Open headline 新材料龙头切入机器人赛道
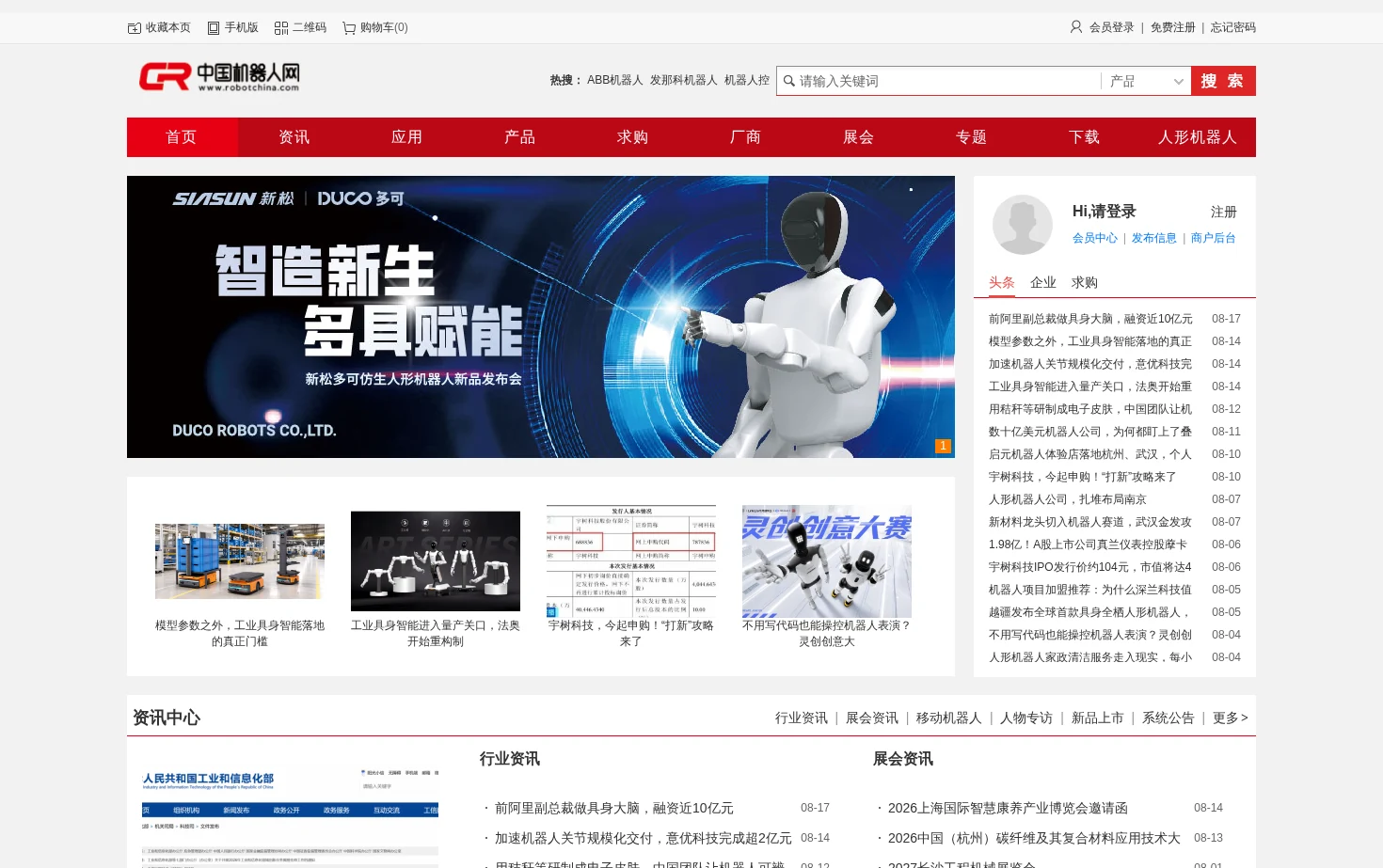This screenshot has height=868, width=1383. point(1090,523)
